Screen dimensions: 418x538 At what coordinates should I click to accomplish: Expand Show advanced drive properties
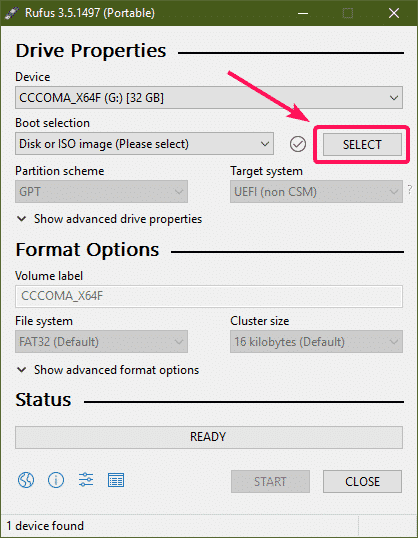(x=109, y=219)
